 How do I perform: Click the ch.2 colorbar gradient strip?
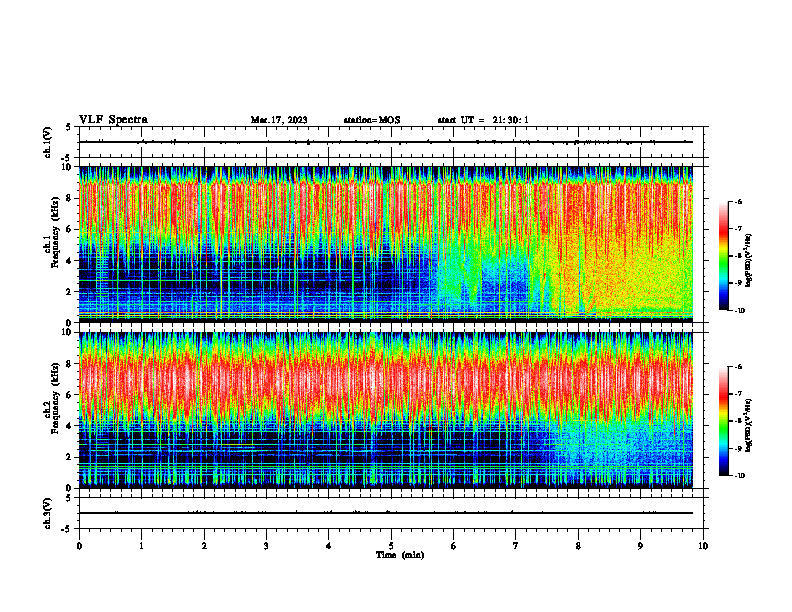[723, 421]
